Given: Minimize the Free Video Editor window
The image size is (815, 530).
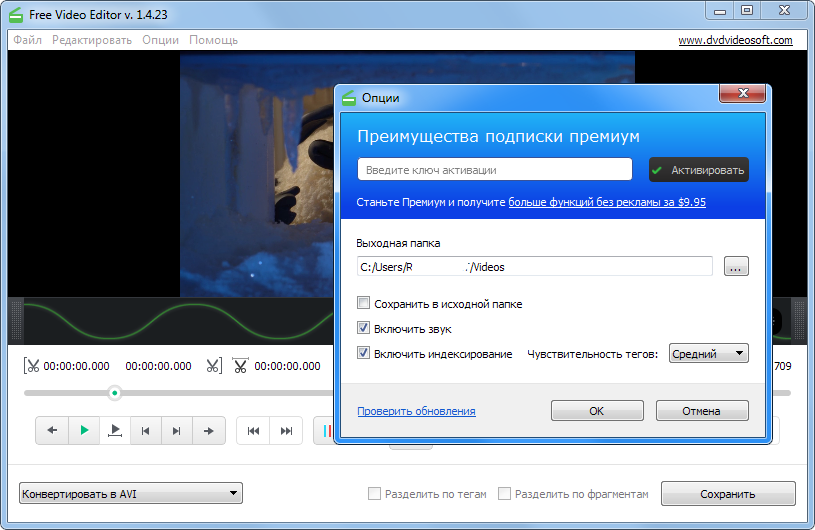Looking at the screenshot, I should (x=720, y=10).
